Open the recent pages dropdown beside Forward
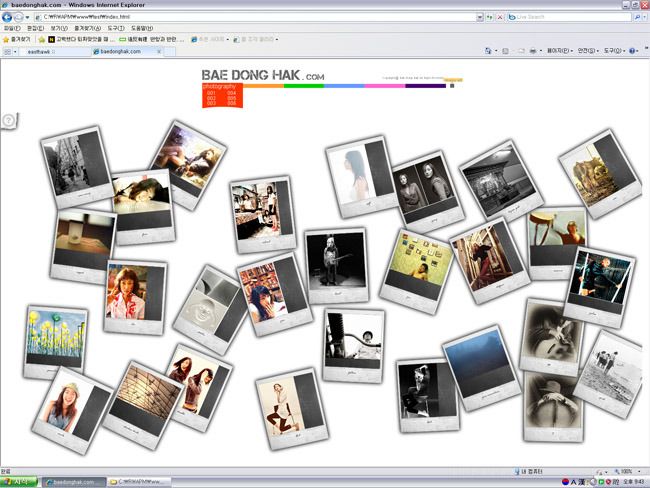The image size is (650, 488). point(27,17)
